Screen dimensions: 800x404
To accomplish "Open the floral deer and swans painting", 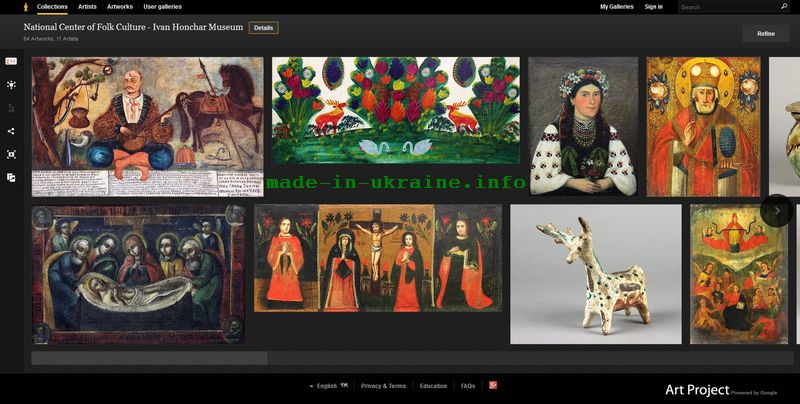I will 395,110.
